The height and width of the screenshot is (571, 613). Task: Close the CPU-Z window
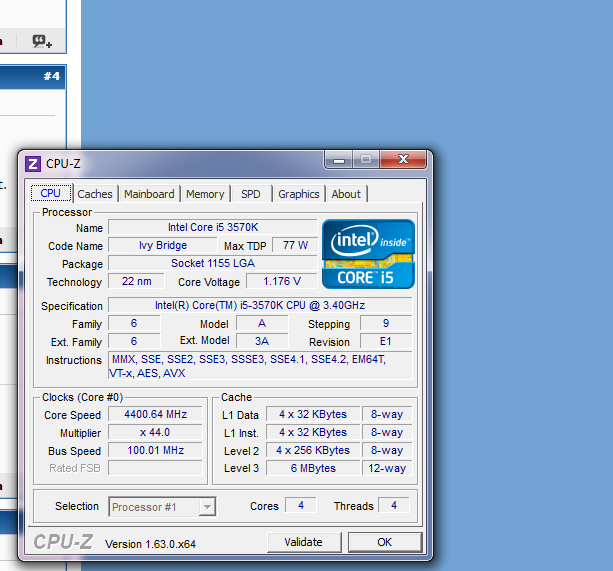[x=403, y=159]
